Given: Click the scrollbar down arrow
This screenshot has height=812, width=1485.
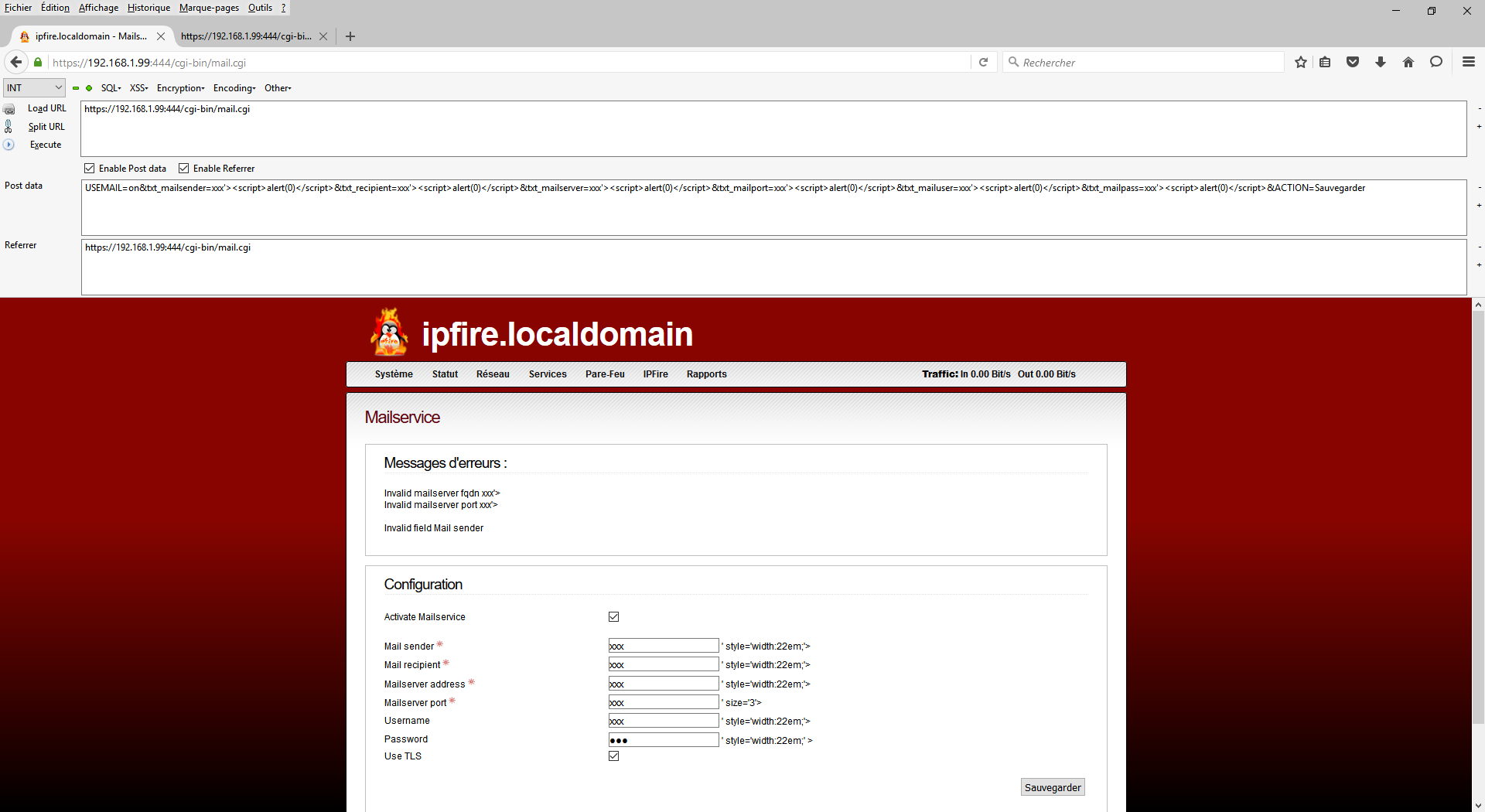Looking at the screenshot, I should (1478, 805).
